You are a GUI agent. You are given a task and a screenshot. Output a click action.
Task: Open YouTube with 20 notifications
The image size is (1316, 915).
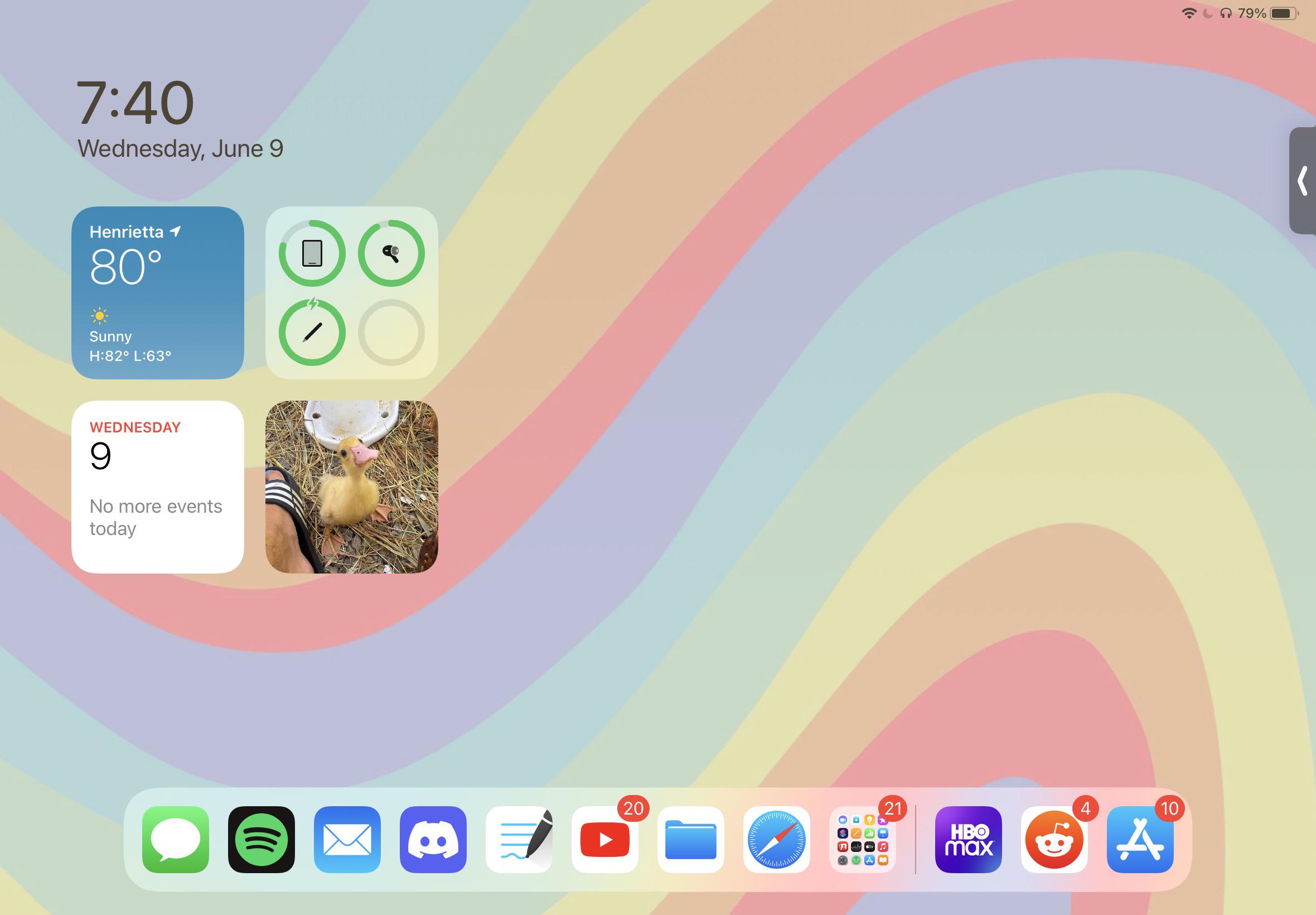coord(605,839)
